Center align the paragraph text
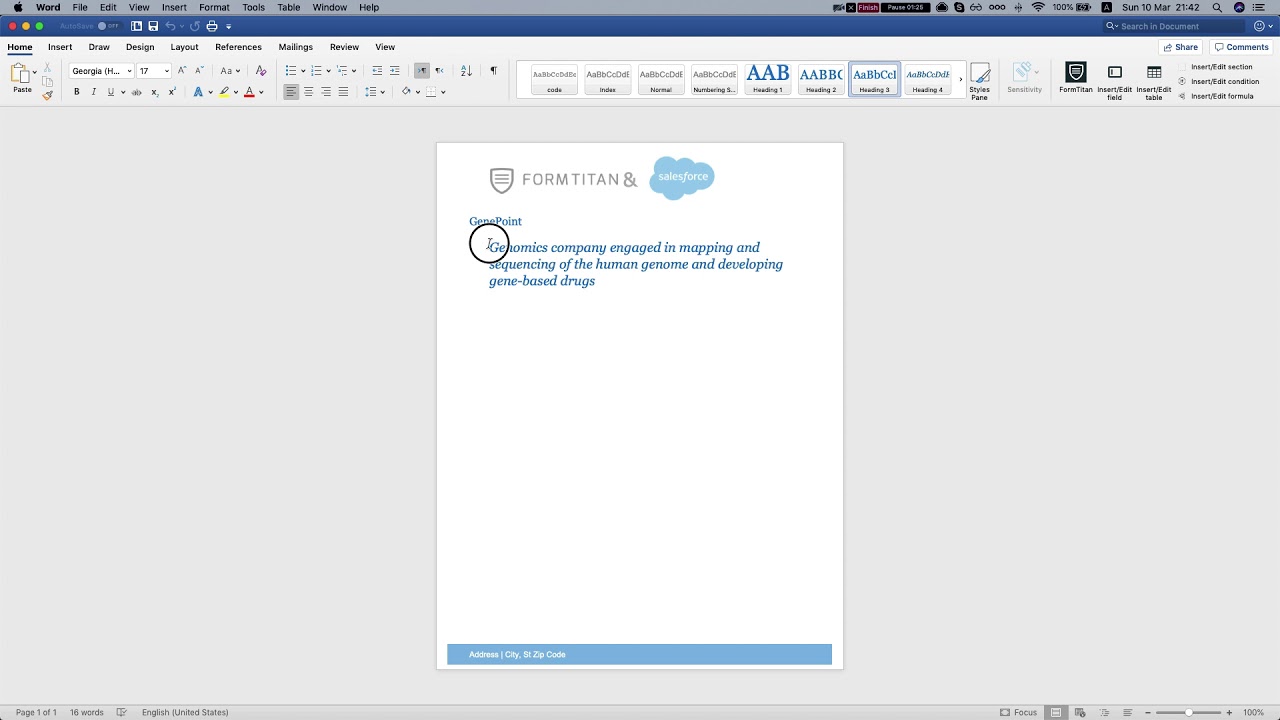 point(308,92)
